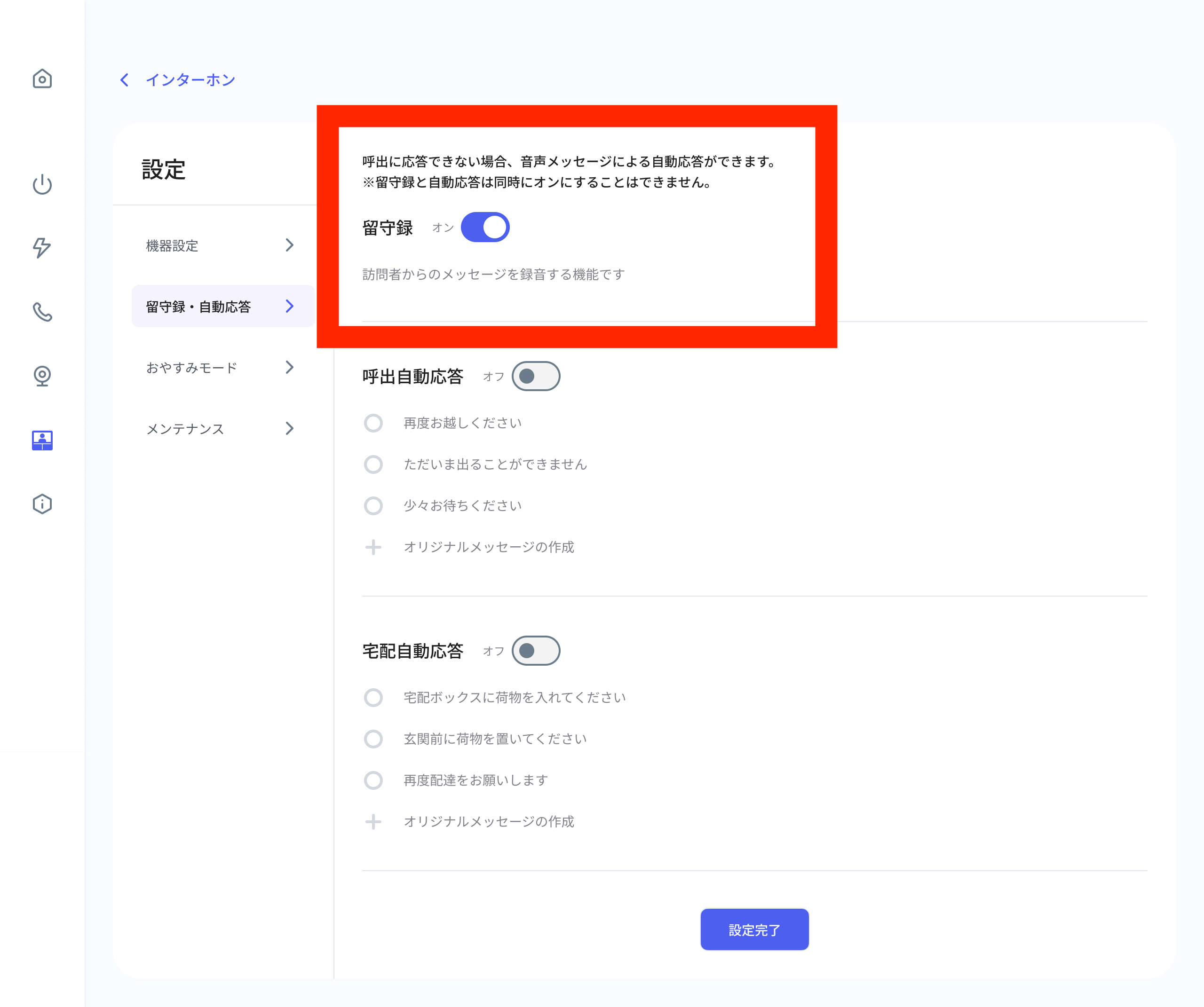This screenshot has width=1204, height=1007.
Task: Click オリジナルメッセージの作成 under 宅配自動応答
Action: click(x=489, y=822)
